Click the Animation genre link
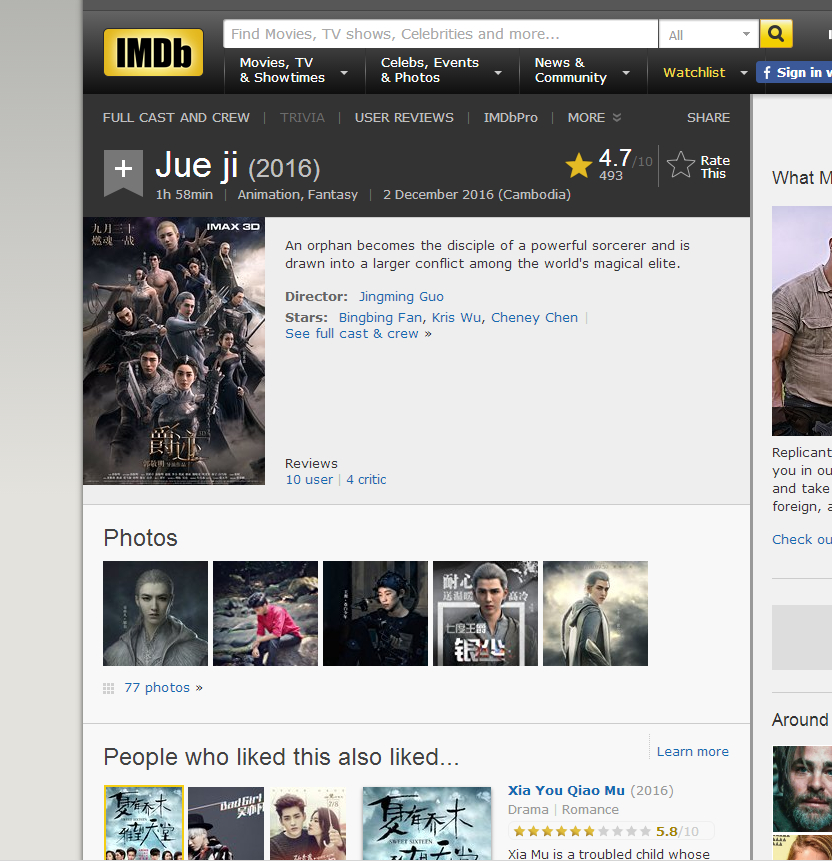The height and width of the screenshot is (861, 832). (x=269, y=194)
